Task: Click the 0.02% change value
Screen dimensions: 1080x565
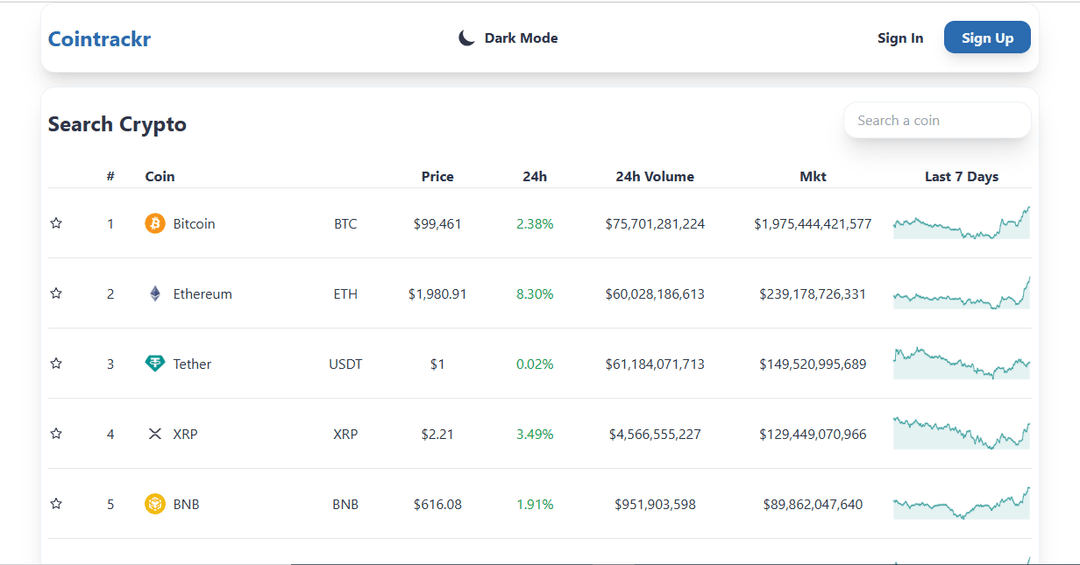Action: point(534,364)
